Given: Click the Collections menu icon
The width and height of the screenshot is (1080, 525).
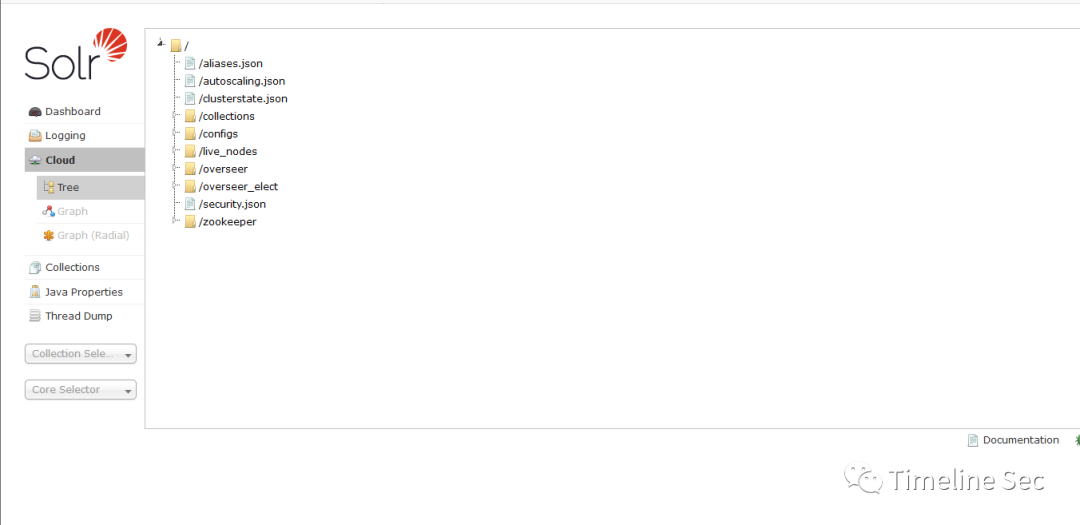Looking at the screenshot, I should click(35, 268).
